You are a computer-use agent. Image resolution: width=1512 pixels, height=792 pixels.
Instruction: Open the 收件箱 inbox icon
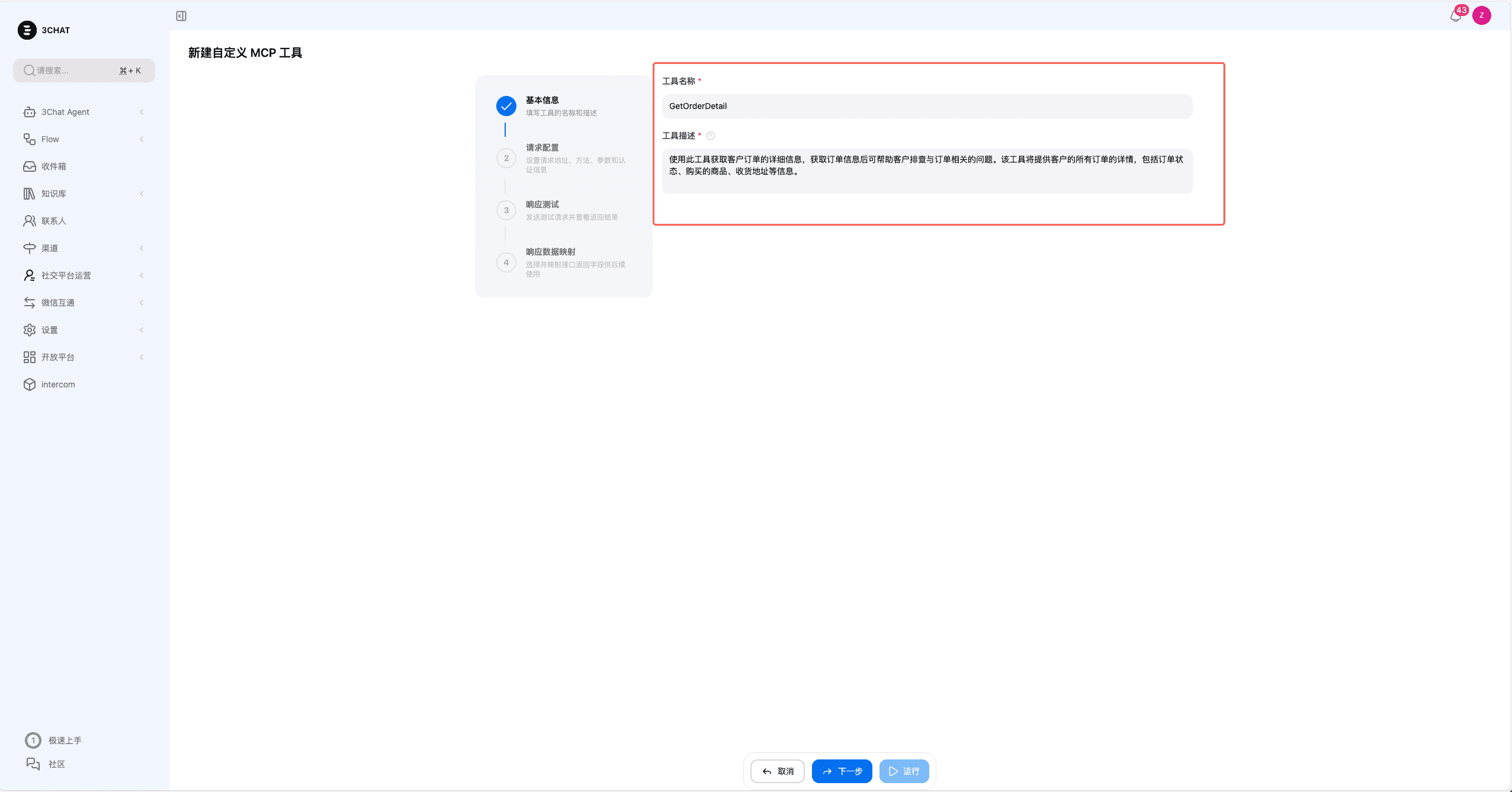click(x=30, y=166)
